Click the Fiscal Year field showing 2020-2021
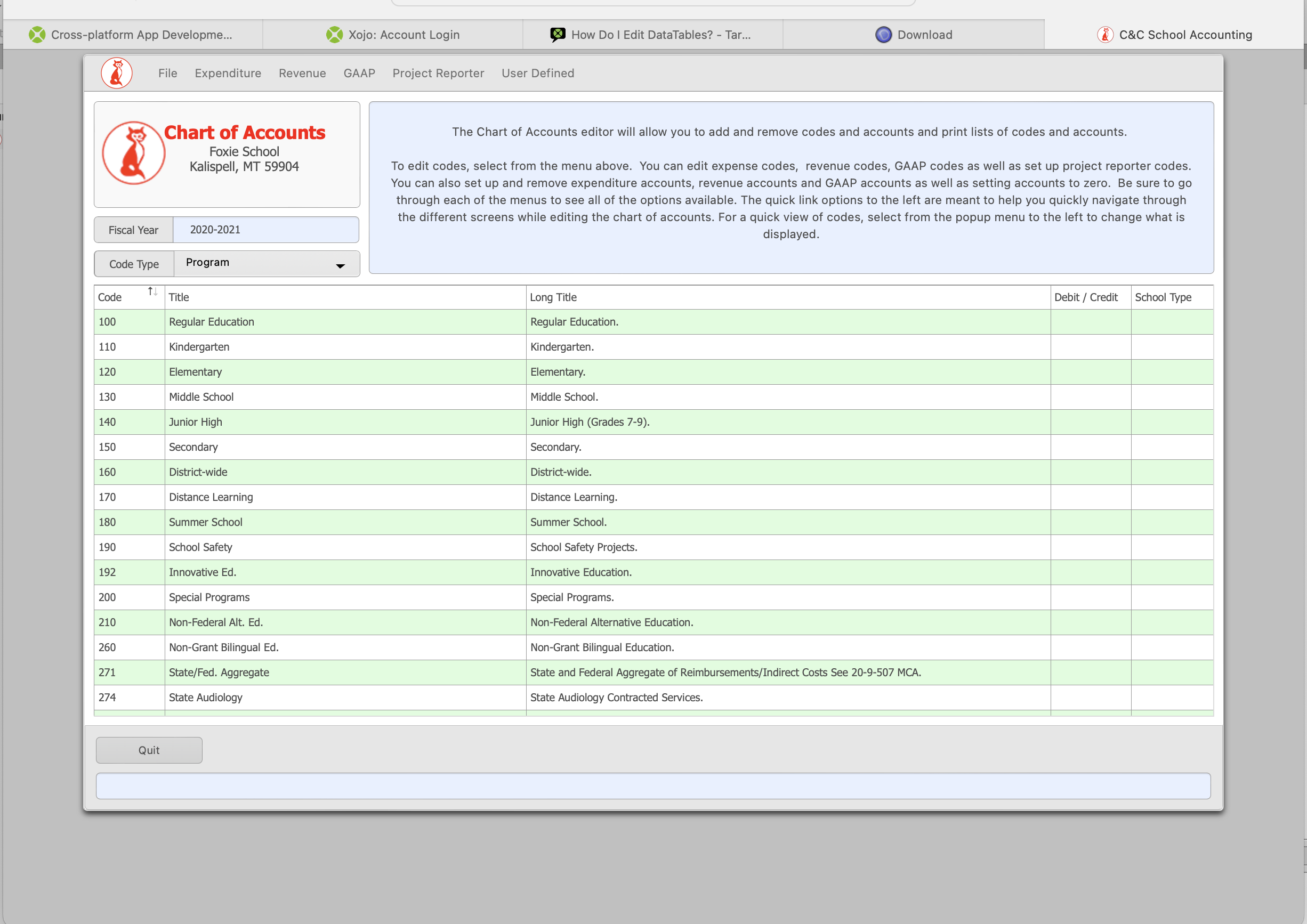Viewport: 1307px width, 924px height. tap(266, 230)
